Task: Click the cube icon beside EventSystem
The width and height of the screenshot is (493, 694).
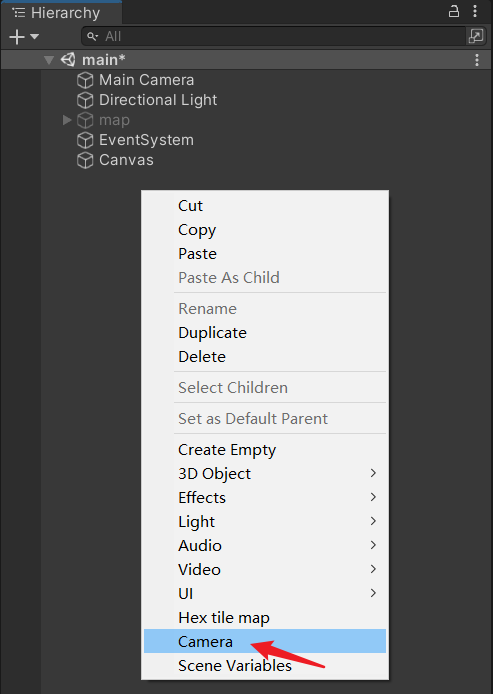Action: pos(85,140)
